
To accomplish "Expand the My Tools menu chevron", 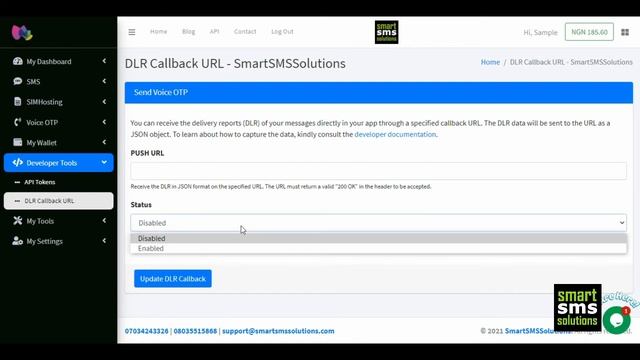I will coord(104,220).
